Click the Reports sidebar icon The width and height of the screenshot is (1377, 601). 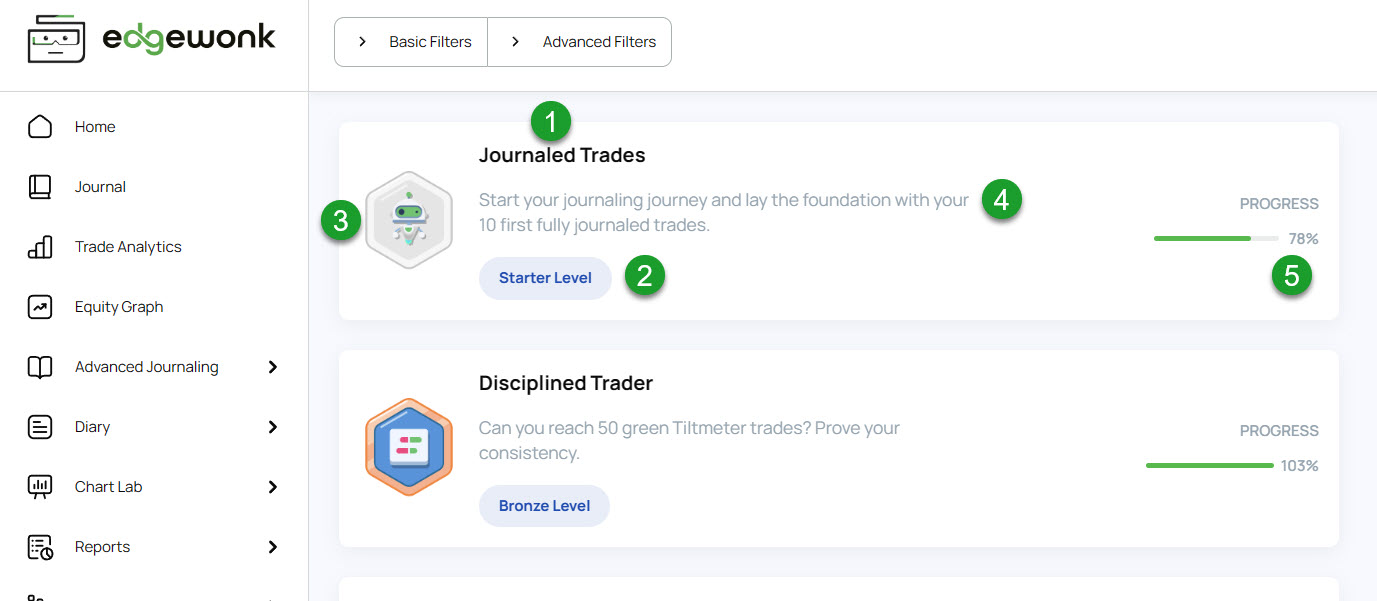click(x=40, y=547)
